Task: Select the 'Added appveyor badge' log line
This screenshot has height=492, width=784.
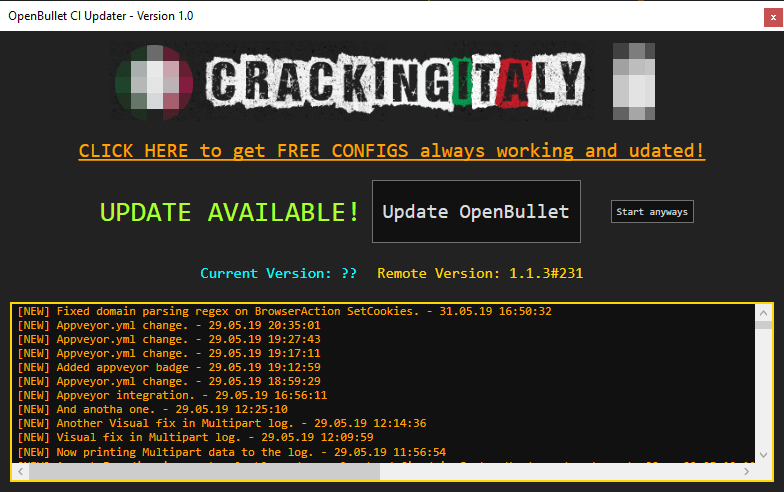Action: 168,367
